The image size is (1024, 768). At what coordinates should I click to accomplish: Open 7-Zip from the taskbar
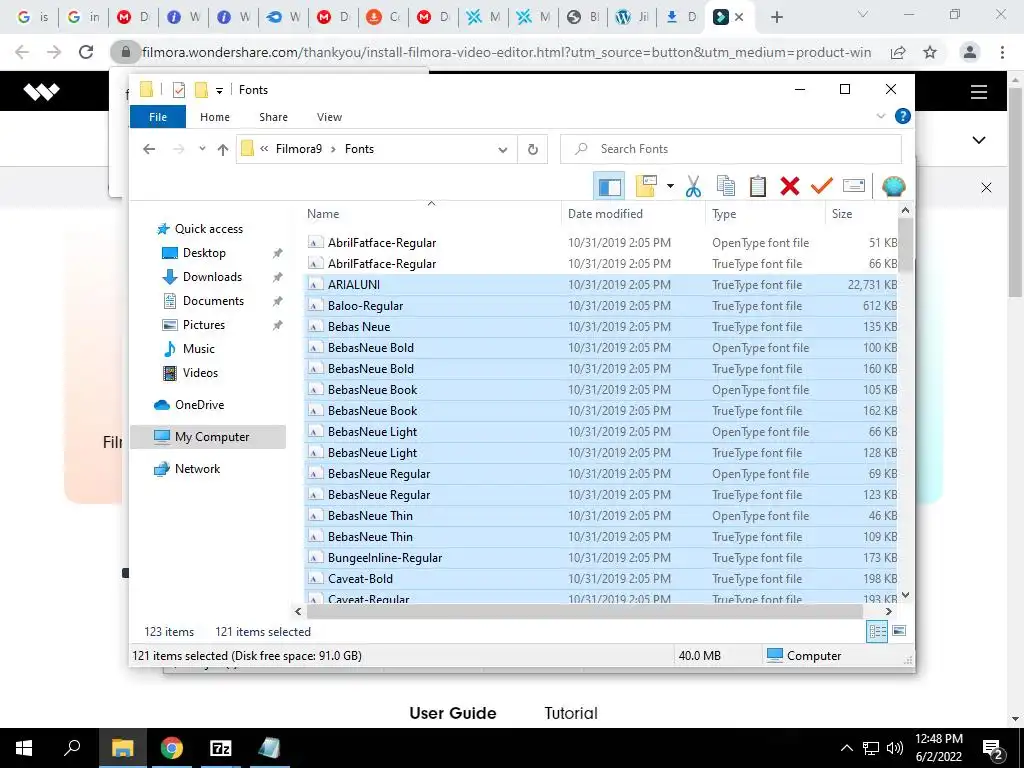[x=220, y=748]
